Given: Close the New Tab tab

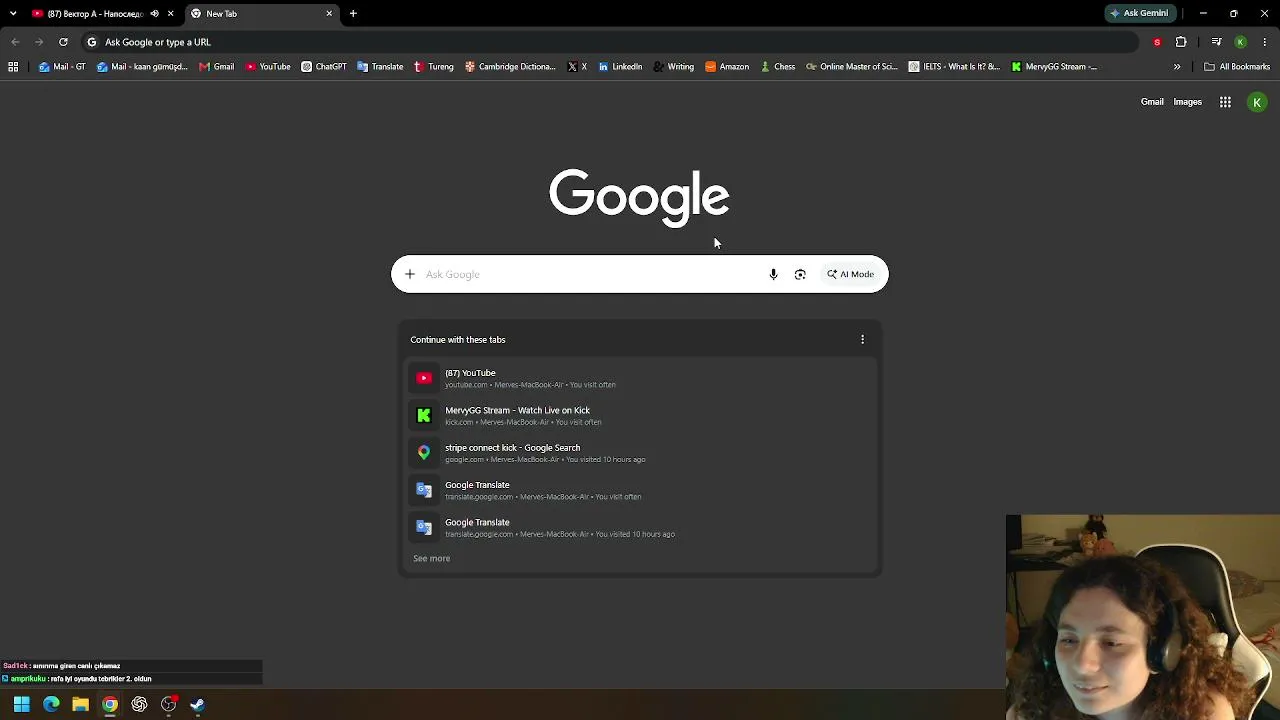Looking at the screenshot, I should pos(329,14).
